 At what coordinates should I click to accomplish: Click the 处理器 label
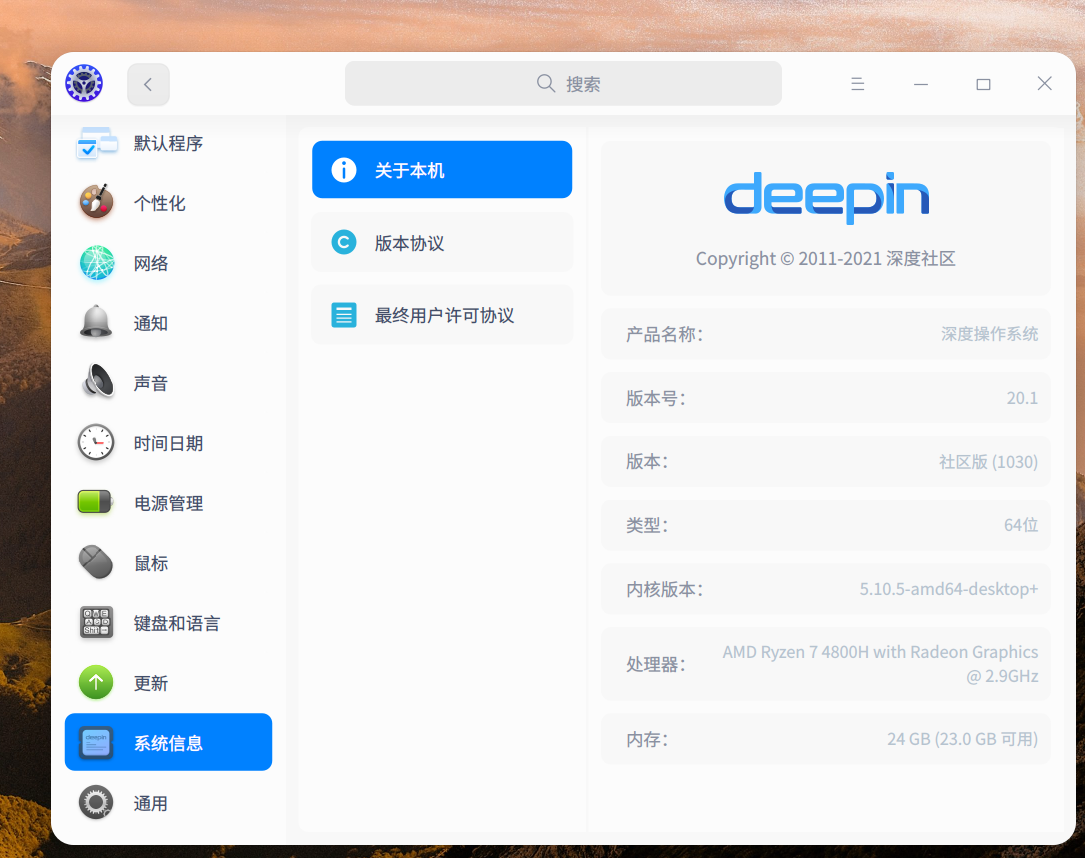(655, 664)
